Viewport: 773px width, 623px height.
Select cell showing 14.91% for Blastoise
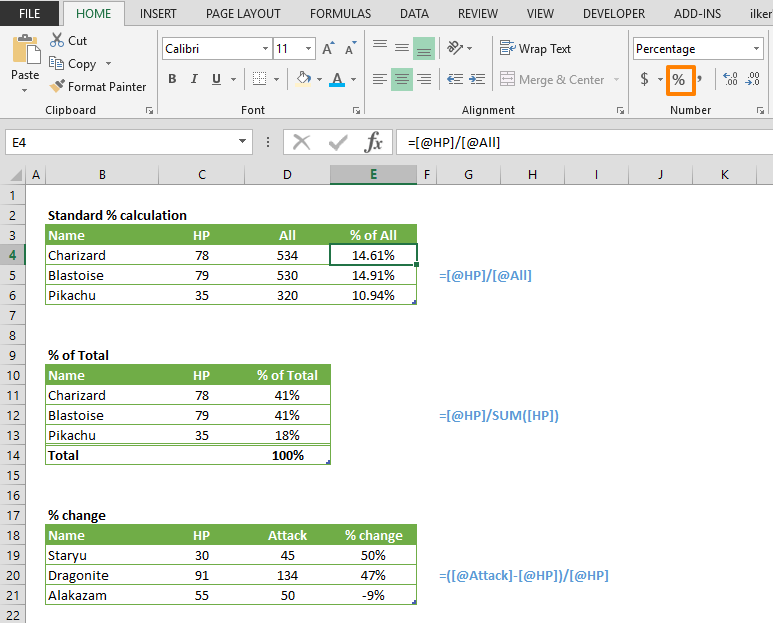(373, 275)
